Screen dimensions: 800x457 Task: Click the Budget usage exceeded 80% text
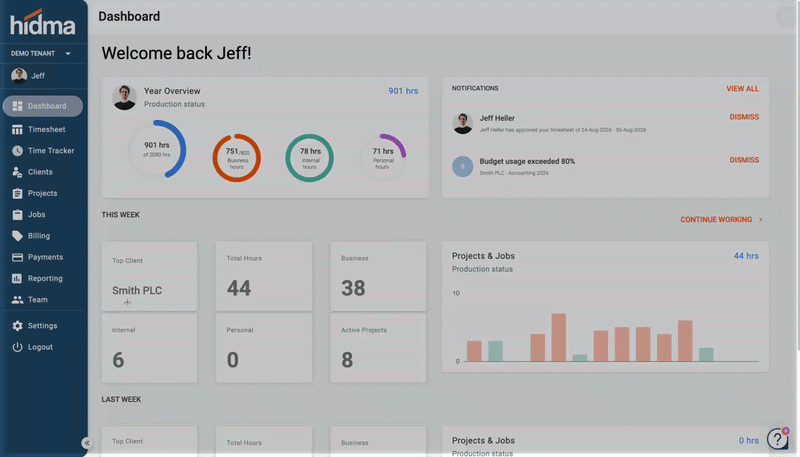click(x=527, y=161)
